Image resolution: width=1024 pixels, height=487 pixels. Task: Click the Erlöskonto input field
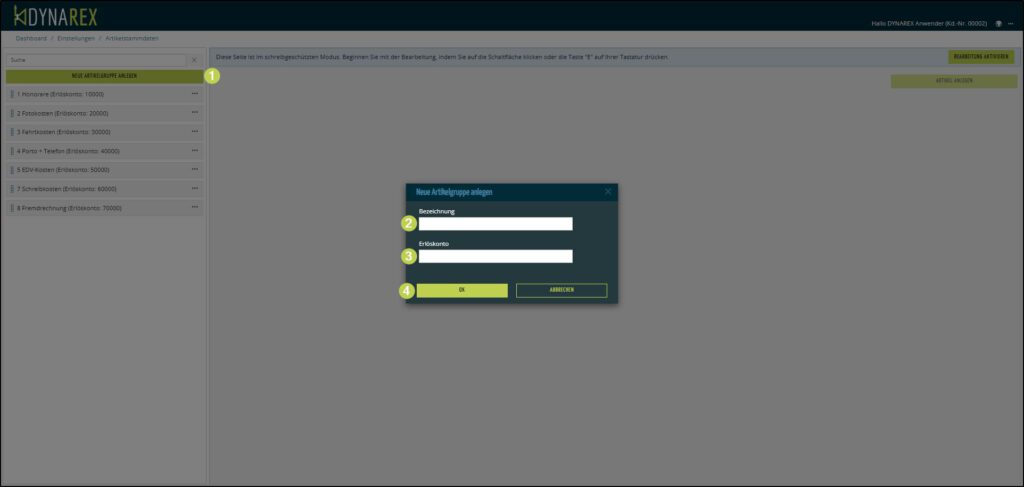coord(495,256)
